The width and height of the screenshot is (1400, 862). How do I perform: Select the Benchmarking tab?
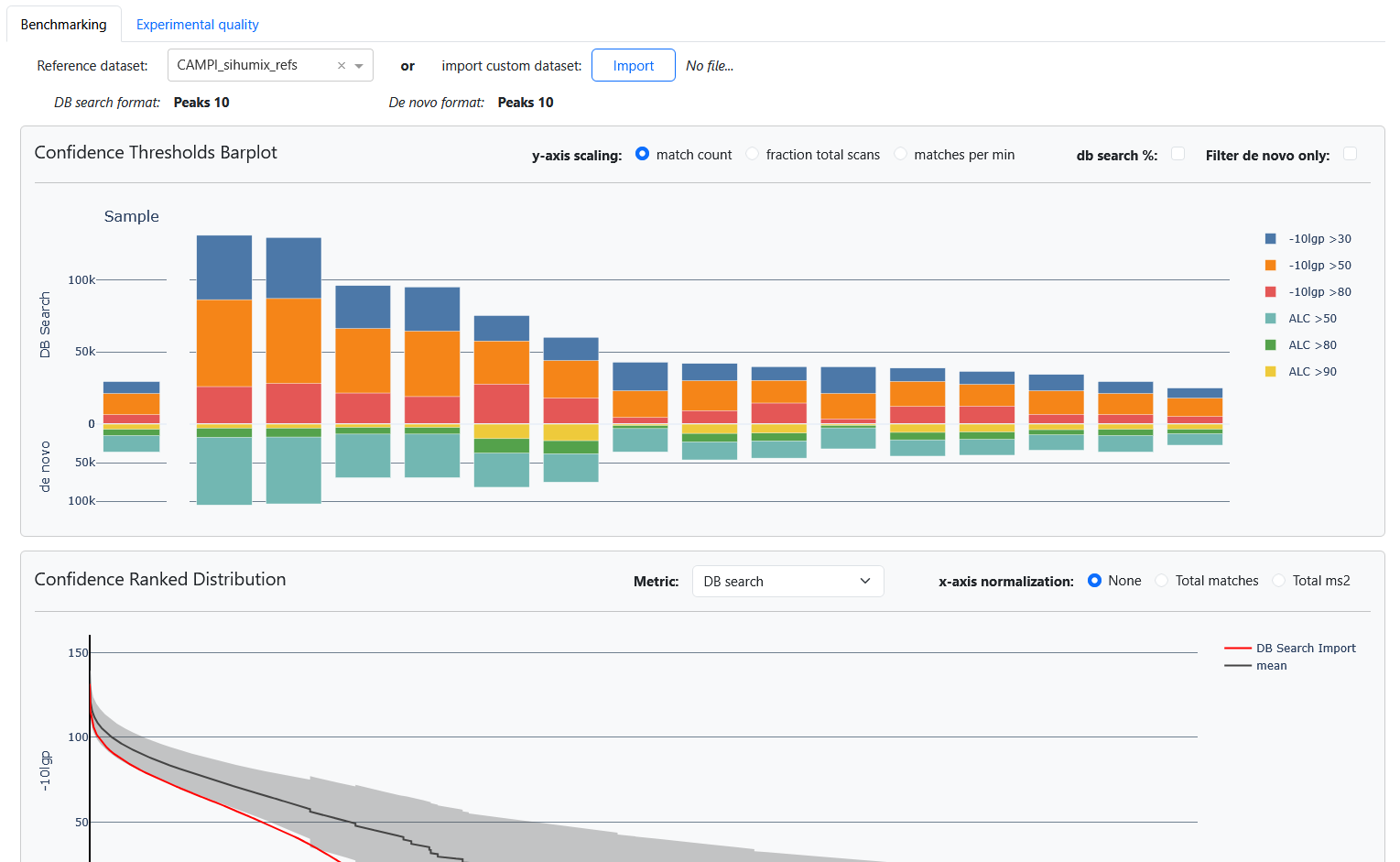[x=63, y=25]
